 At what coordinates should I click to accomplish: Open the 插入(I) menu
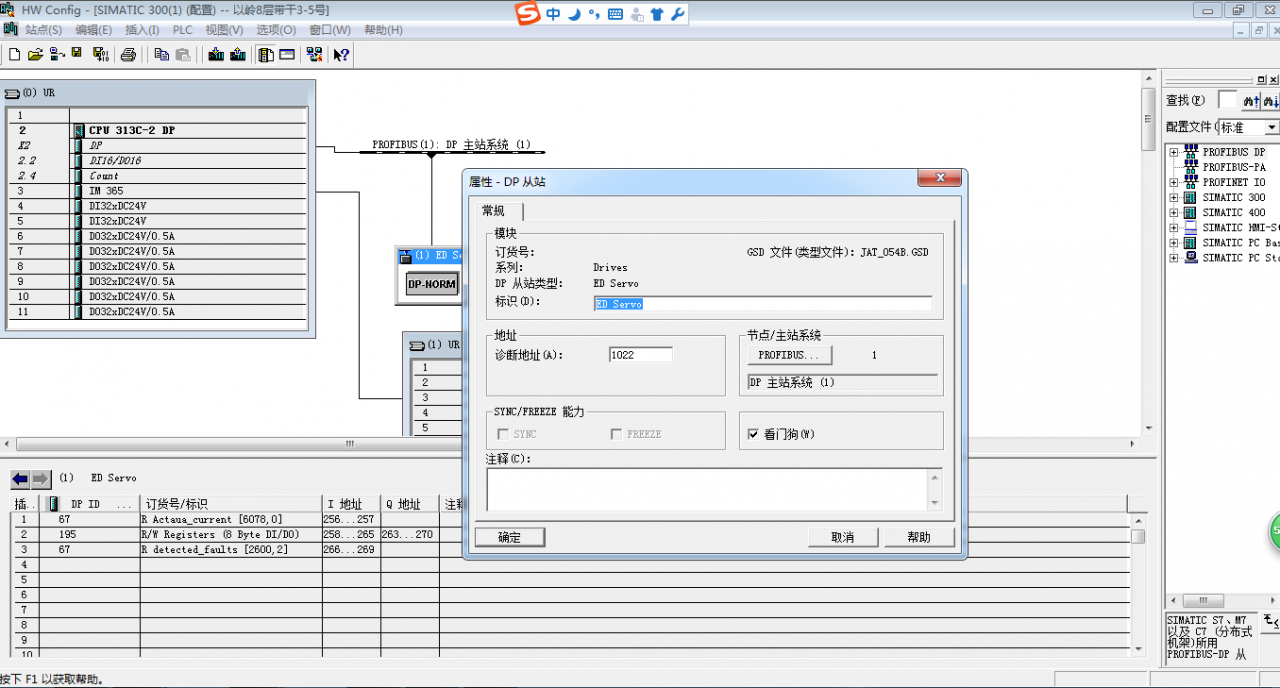[x=142, y=30]
